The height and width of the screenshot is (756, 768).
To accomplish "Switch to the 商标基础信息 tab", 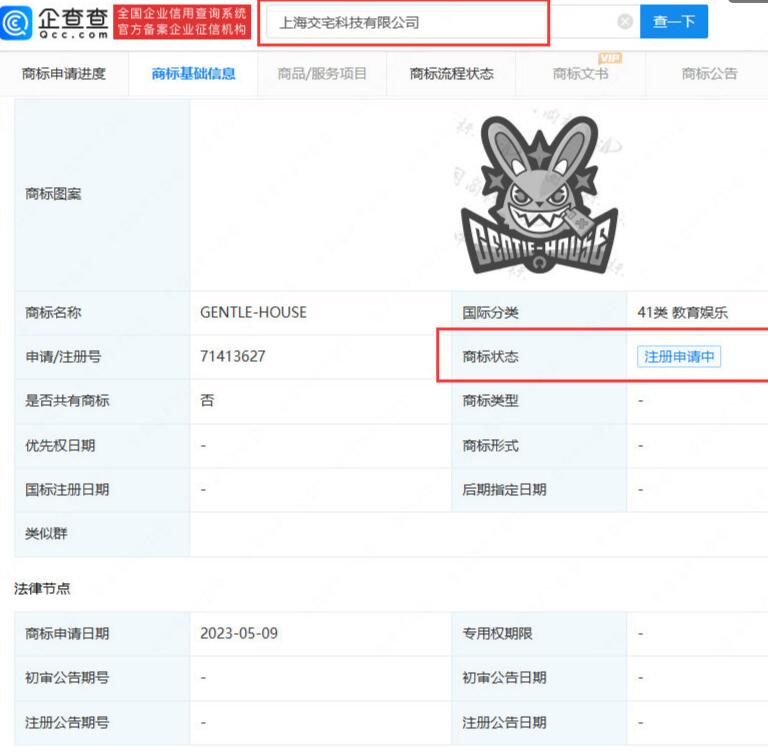I will [193, 74].
